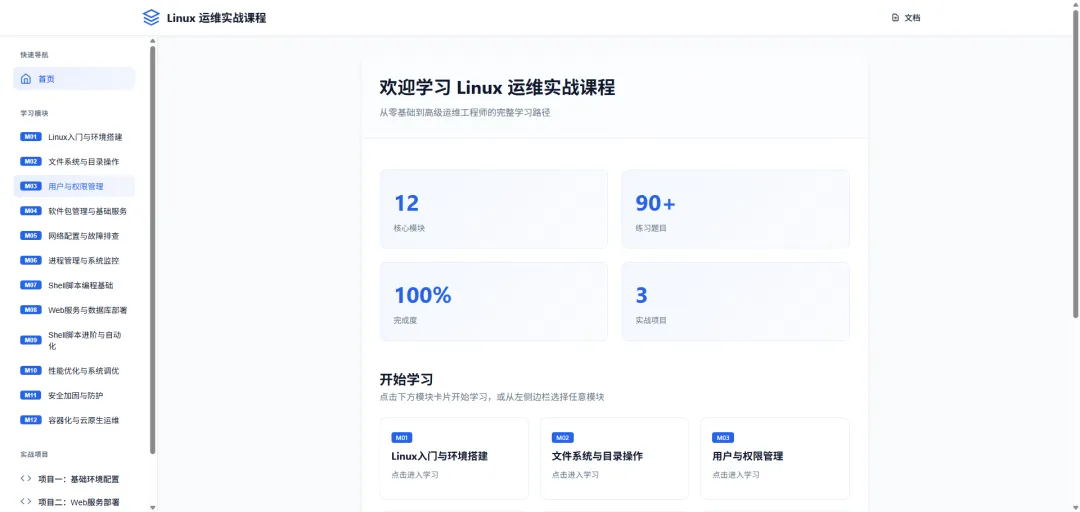The height and width of the screenshot is (512, 1080).
Task: Open the Linux入门与环境搭建 module card
Action: [454, 458]
